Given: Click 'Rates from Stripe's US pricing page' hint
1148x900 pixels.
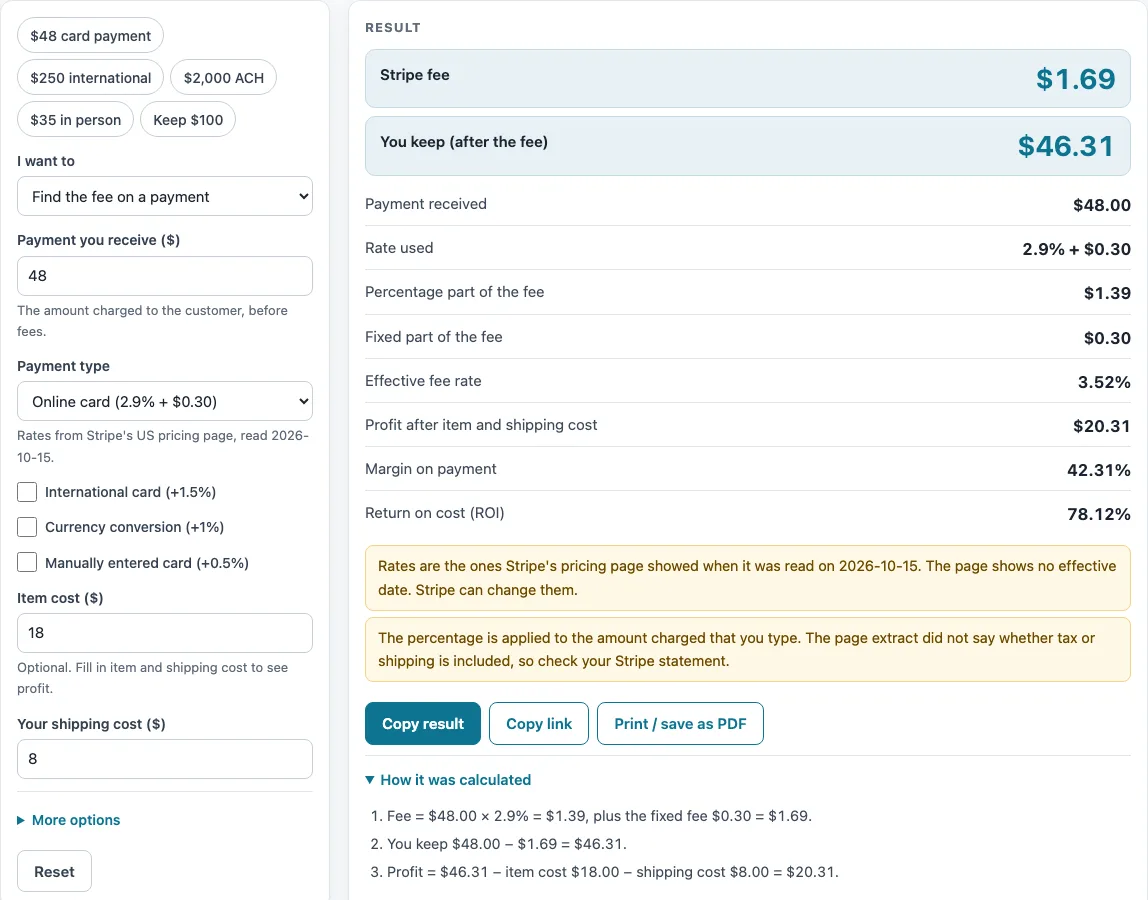Looking at the screenshot, I should 163,446.
